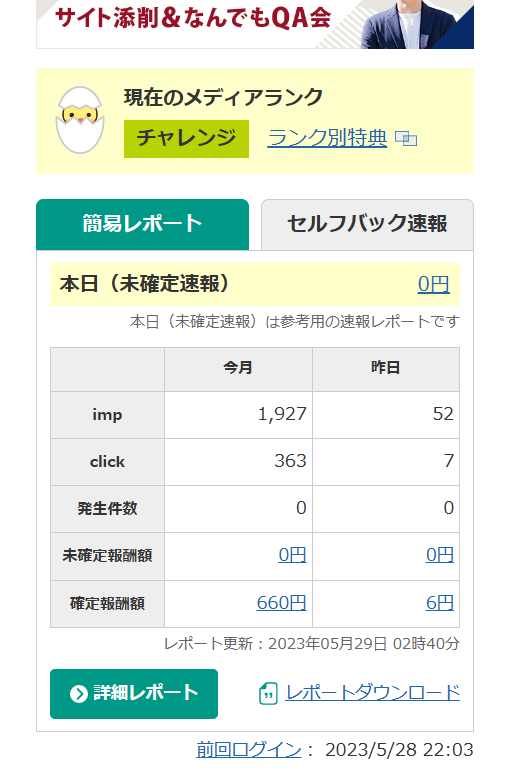Click the 確定報酬額 row label

click(107, 603)
